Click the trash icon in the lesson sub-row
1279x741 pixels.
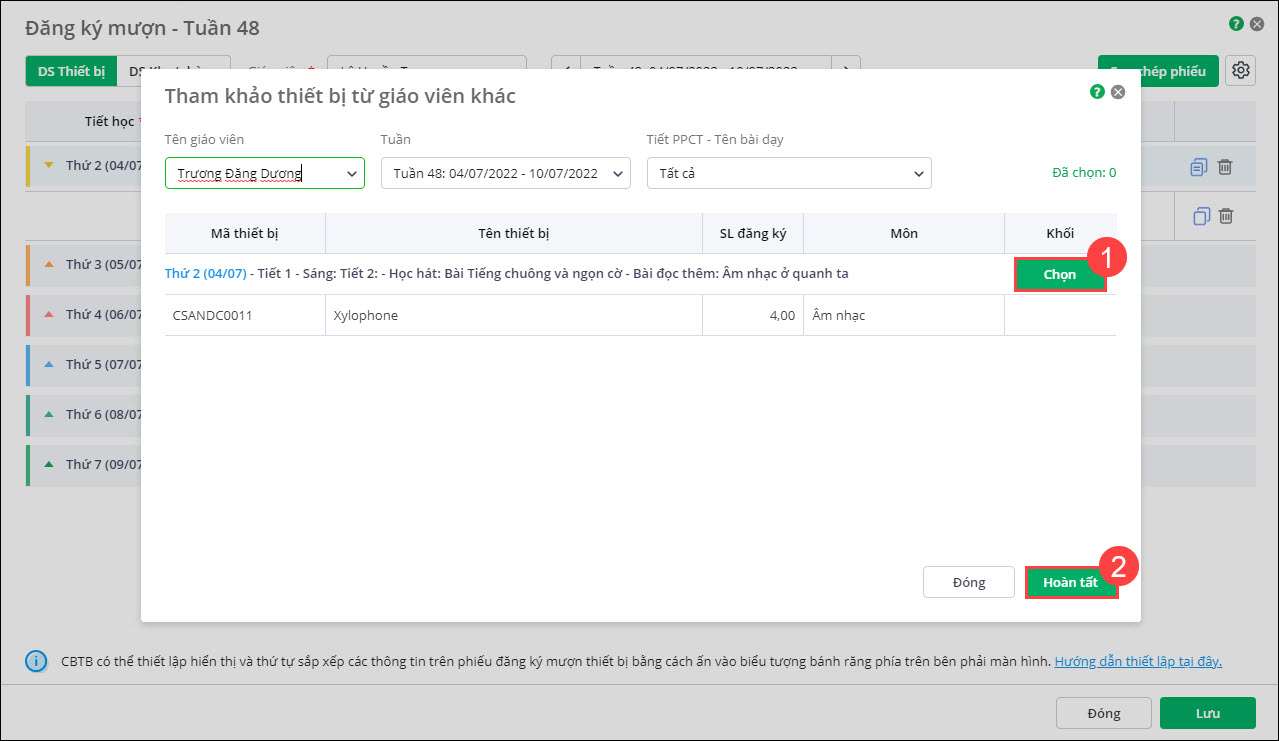tap(1226, 215)
